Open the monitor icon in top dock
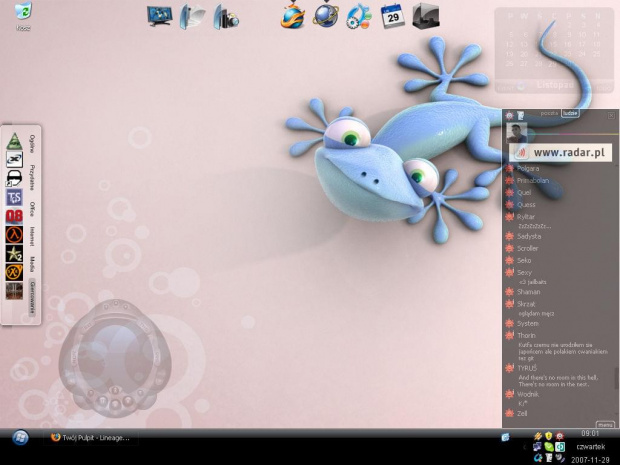 click(x=159, y=15)
